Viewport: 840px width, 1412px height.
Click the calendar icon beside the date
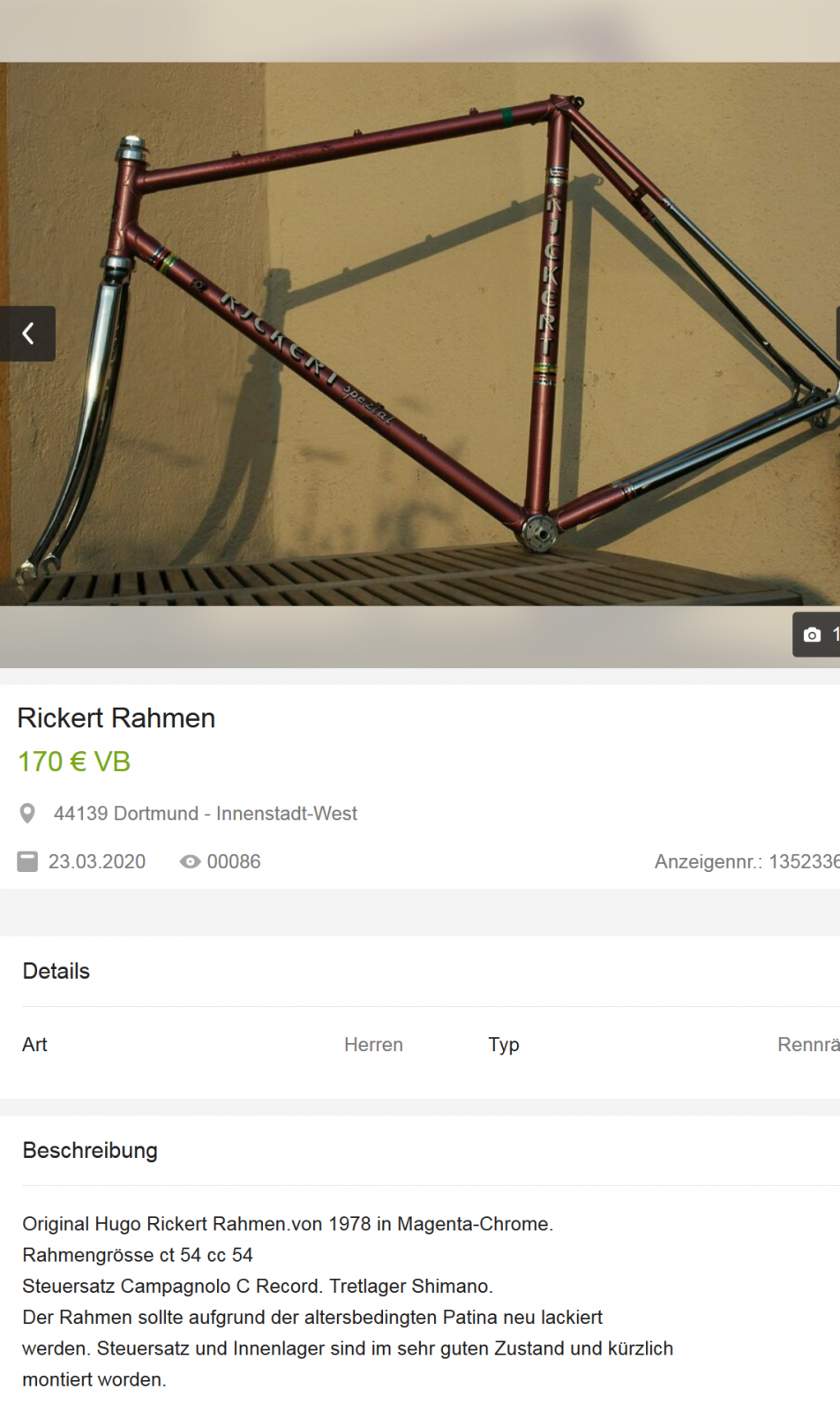pos(28,861)
